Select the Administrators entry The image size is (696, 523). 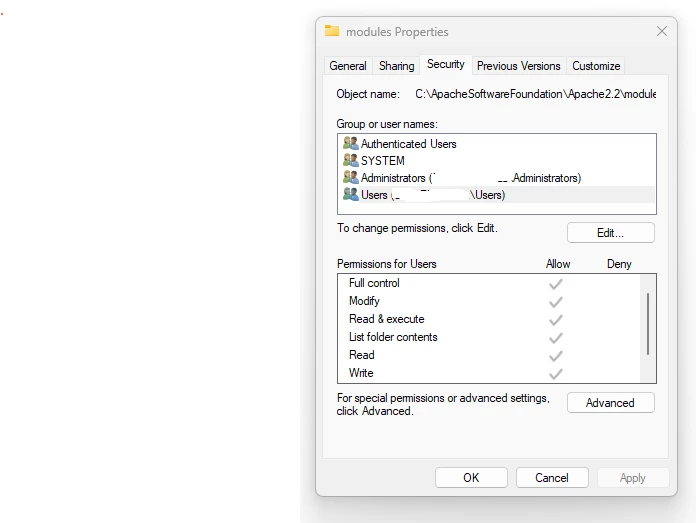[x=496, y=178]
